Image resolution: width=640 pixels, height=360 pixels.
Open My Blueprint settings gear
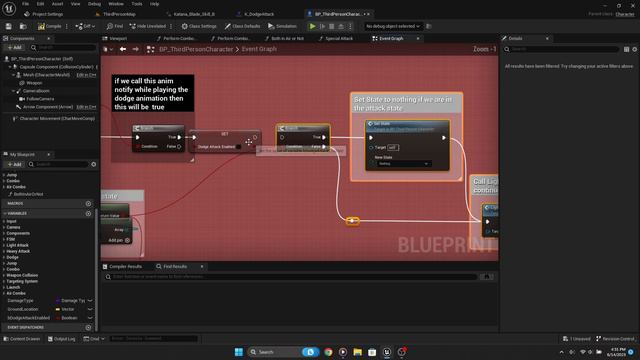93,164
